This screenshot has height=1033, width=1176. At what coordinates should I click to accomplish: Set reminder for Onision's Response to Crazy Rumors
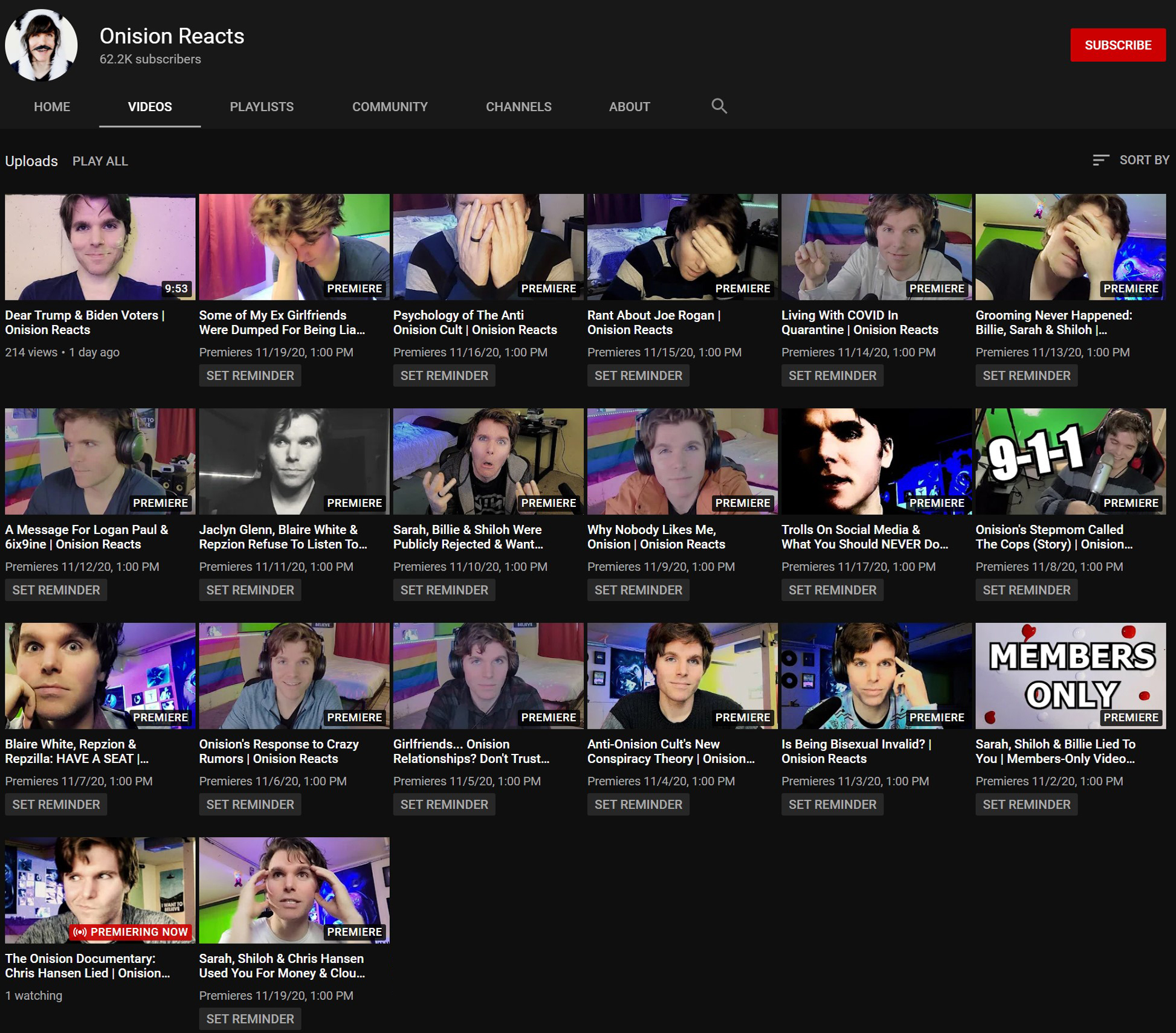point(250,805)
